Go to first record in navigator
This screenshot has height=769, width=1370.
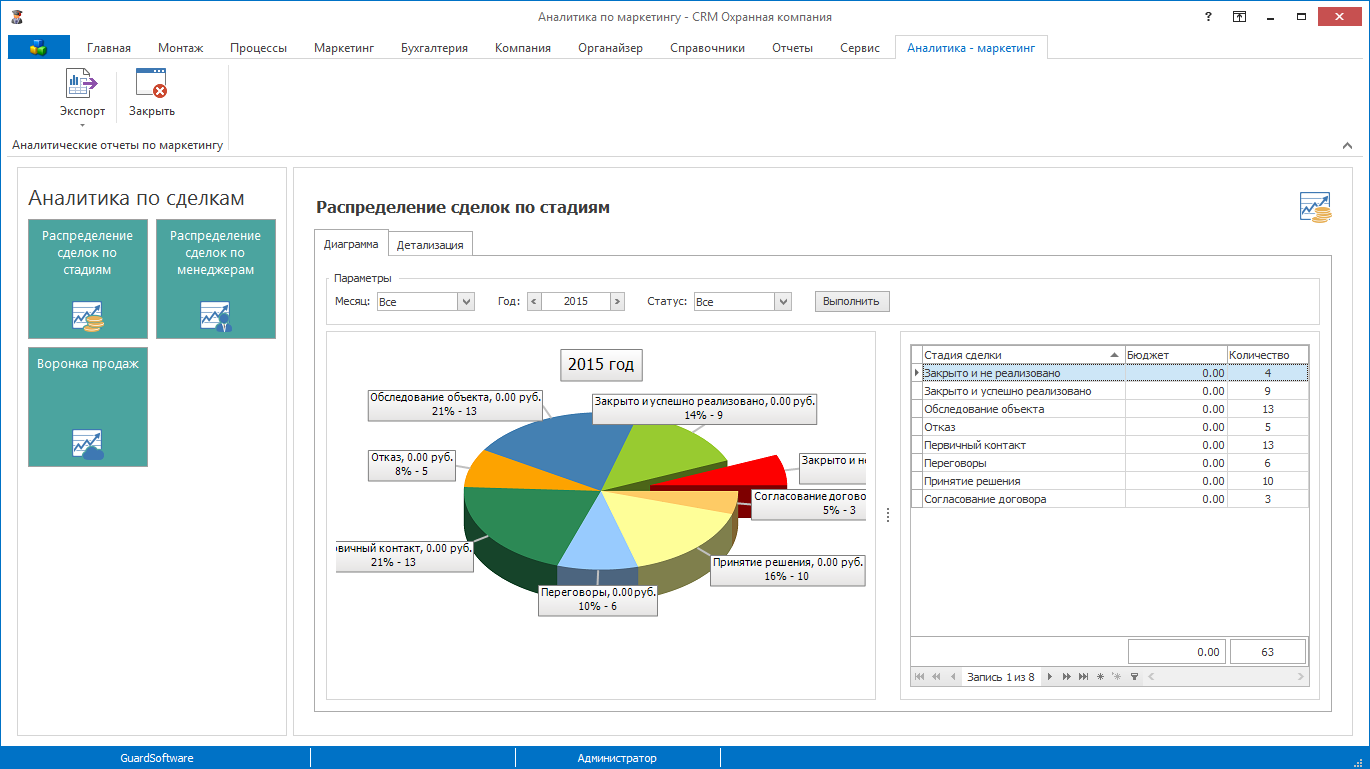(x=920, y=677)
